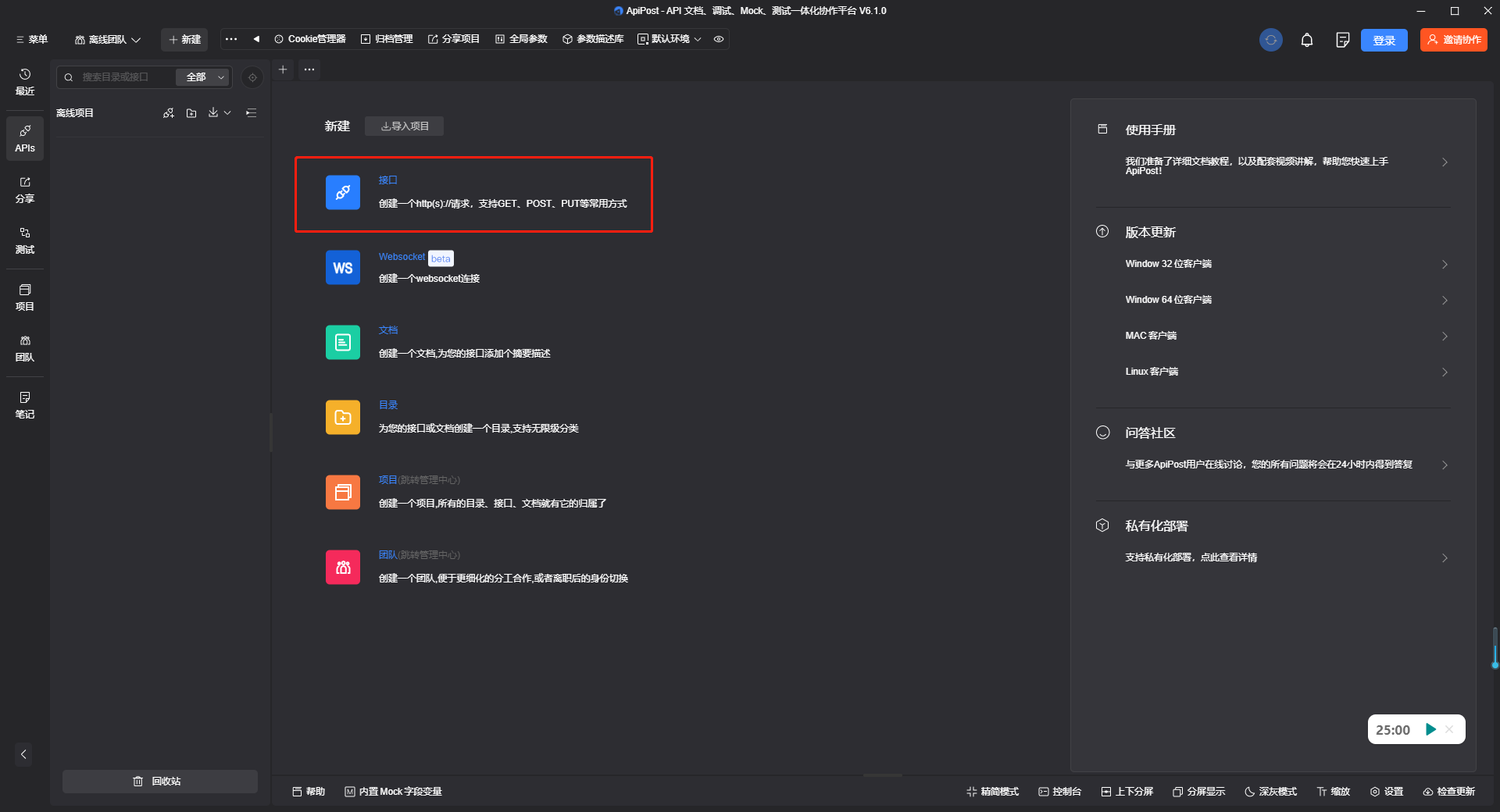Toggle 分屏显示 split screen display

(x=1199, y=792)
